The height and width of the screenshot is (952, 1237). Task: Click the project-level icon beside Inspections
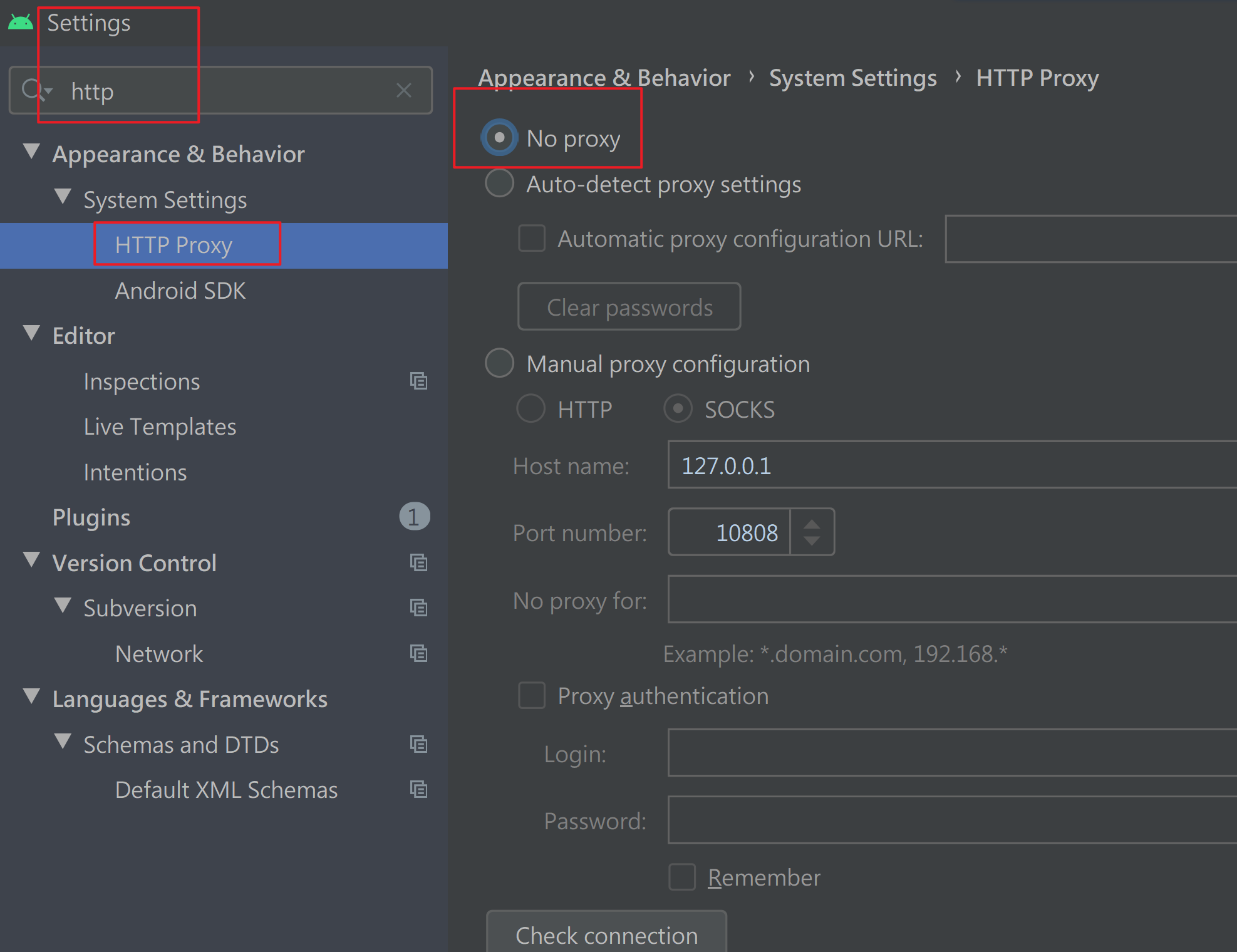point(418,381)
